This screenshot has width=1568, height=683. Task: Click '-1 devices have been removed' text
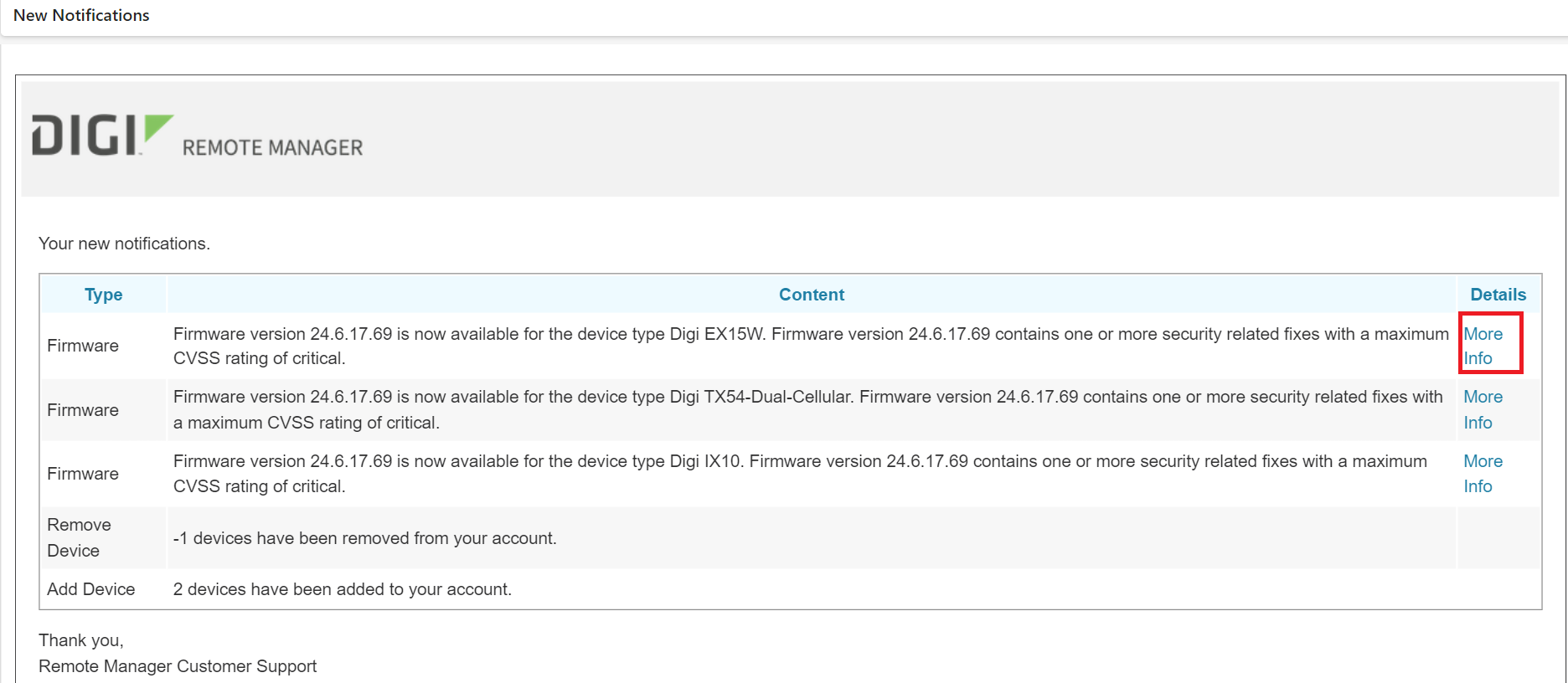364,538
